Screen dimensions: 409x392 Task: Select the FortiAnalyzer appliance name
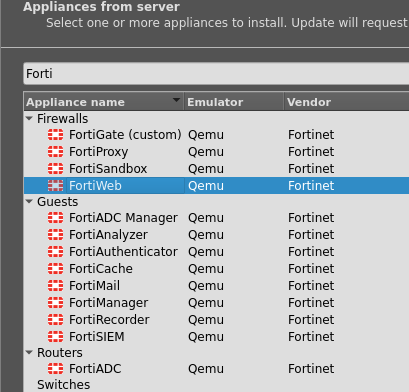(x=108, y=235)
